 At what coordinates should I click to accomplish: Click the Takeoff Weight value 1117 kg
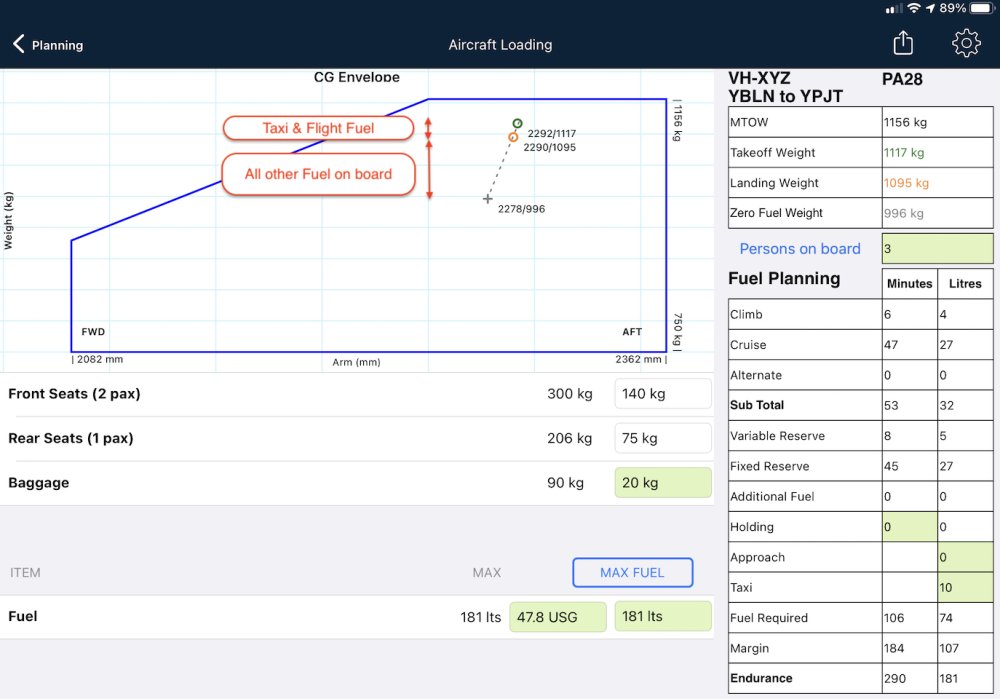(904, 153)
